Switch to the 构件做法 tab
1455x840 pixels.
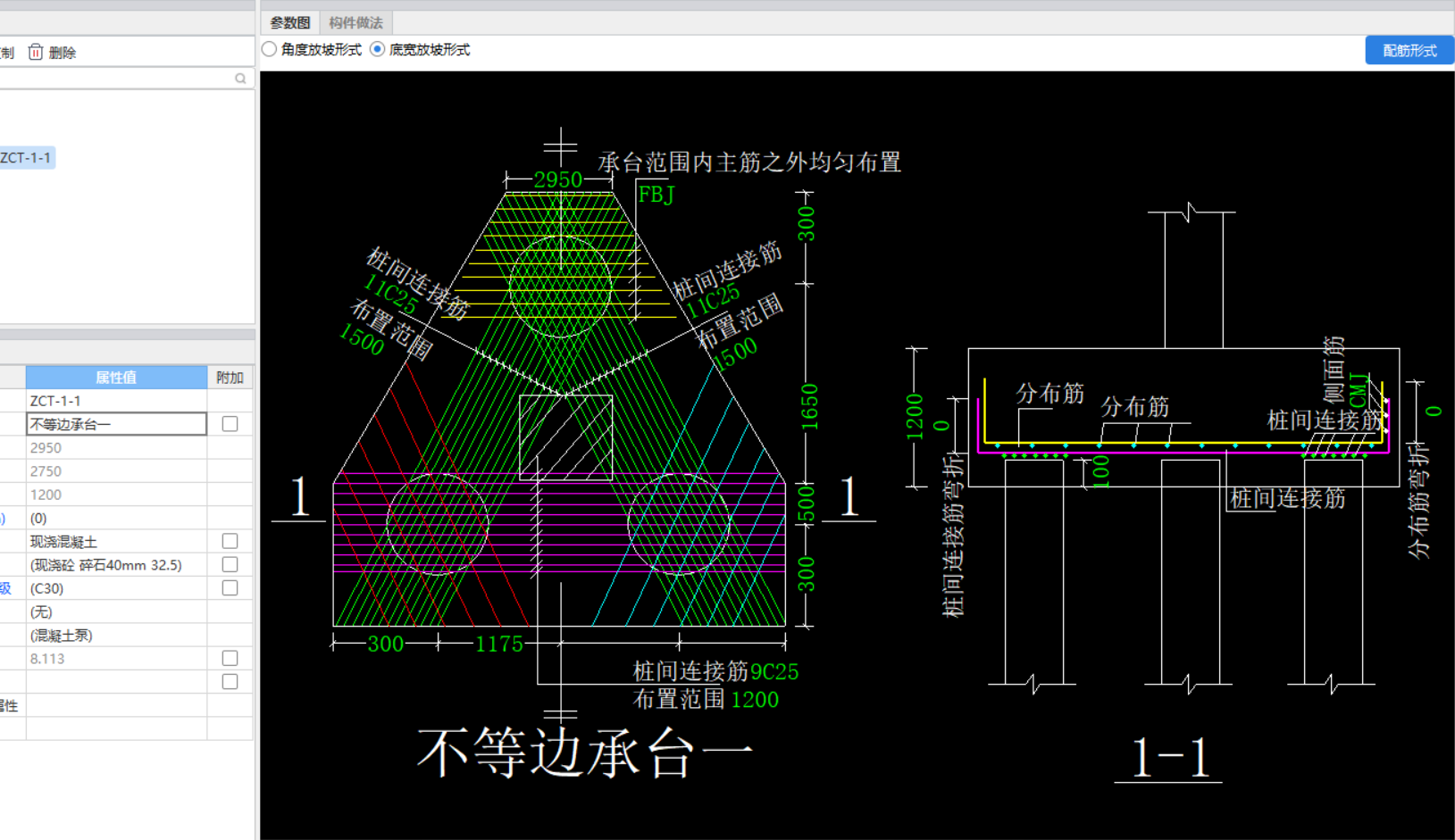[x=355, y=22]
